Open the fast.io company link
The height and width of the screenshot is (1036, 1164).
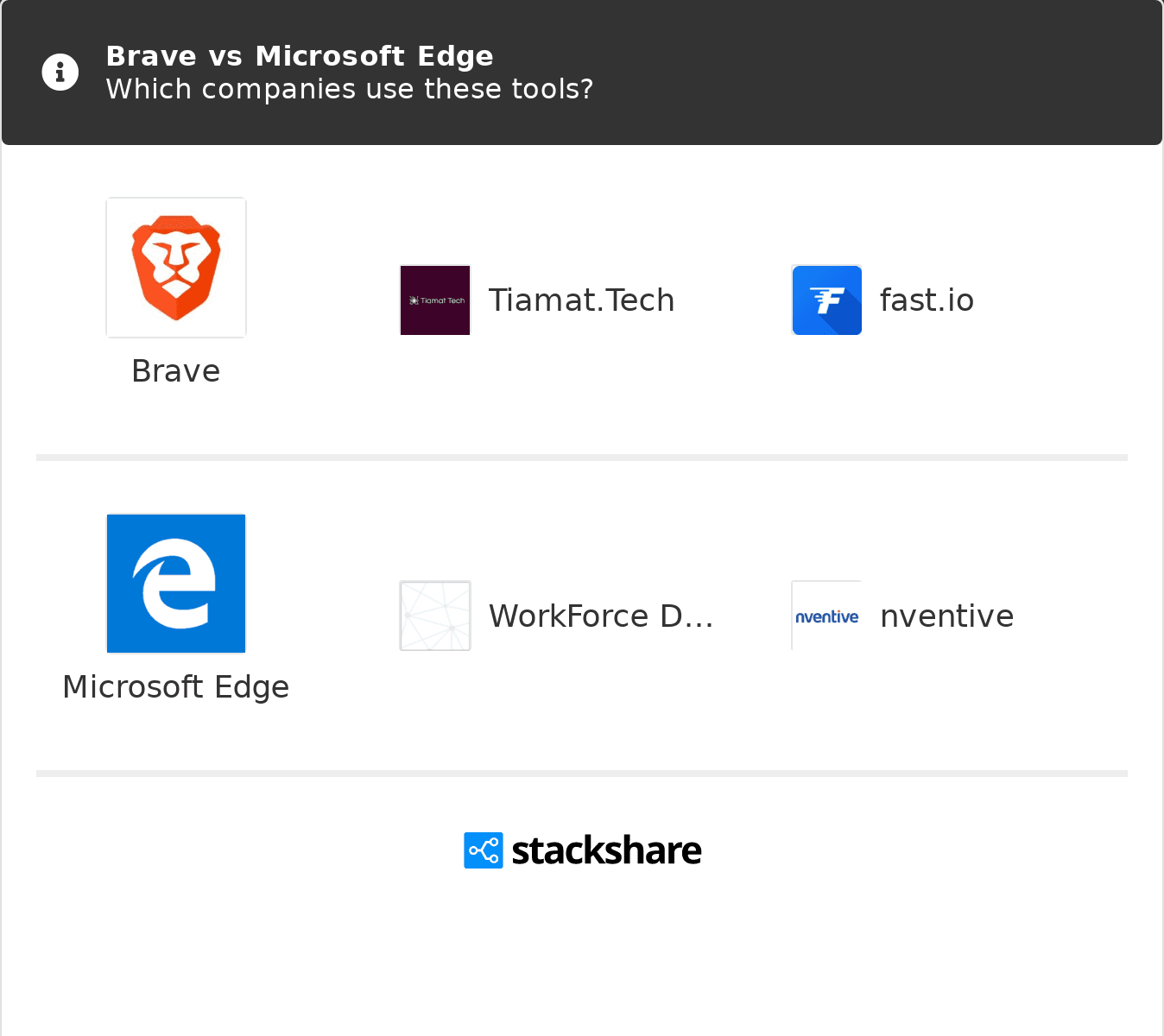[927, 300]
